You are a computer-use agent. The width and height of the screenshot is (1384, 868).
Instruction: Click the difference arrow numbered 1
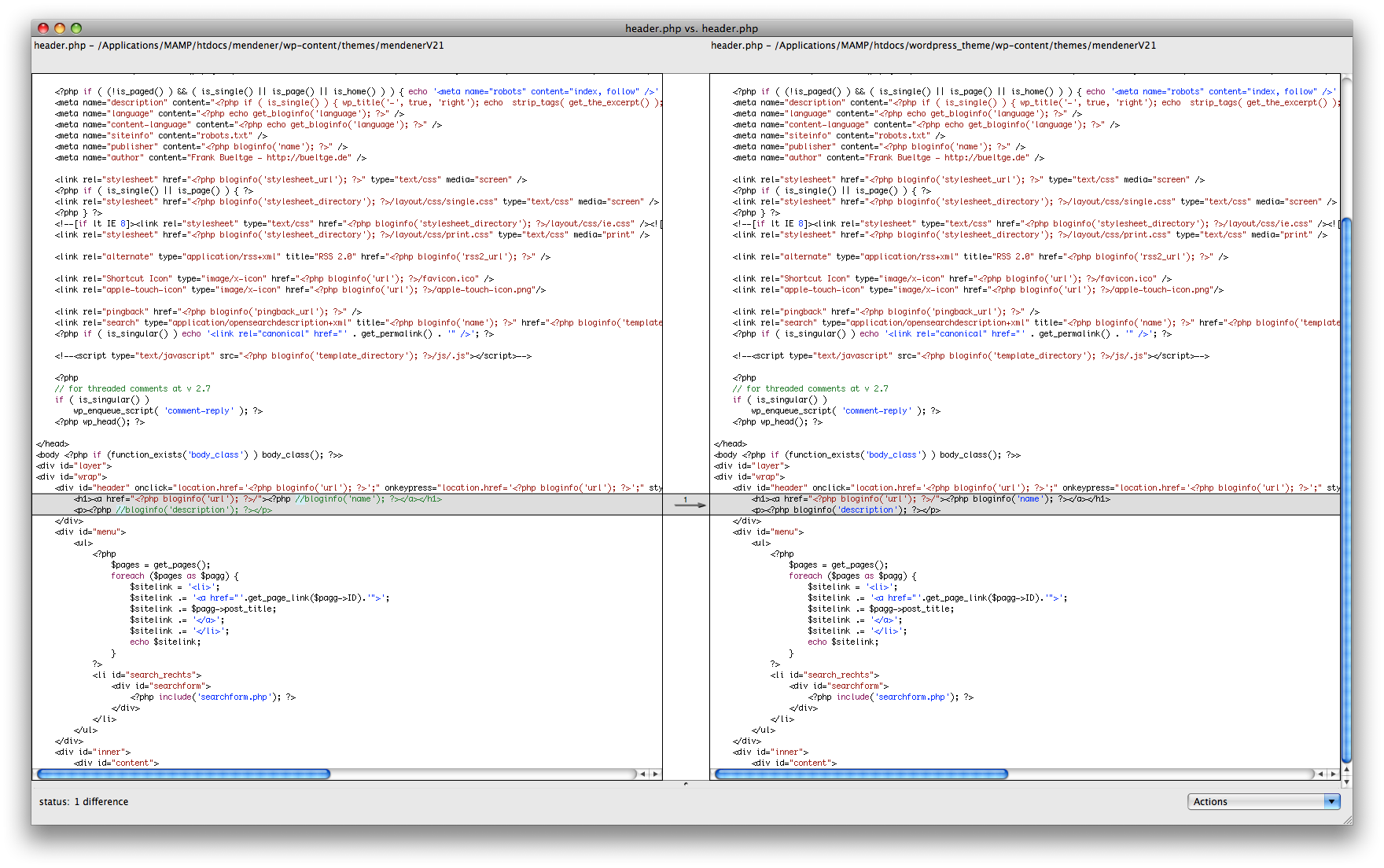(690, 504)
